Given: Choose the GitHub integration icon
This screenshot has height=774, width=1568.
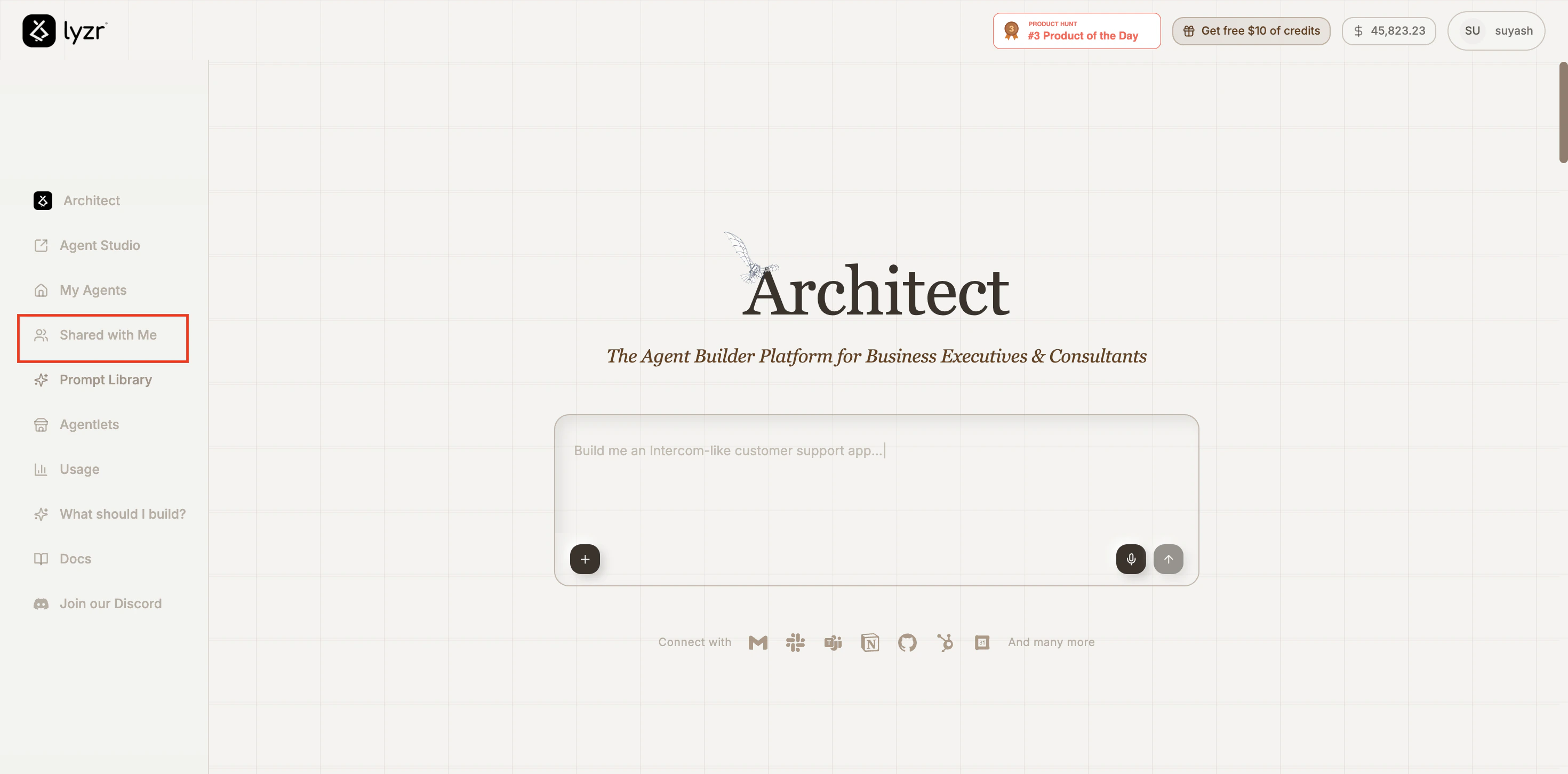Looking at the screenshot, I should pyautogui.click(x=907, y=642).
